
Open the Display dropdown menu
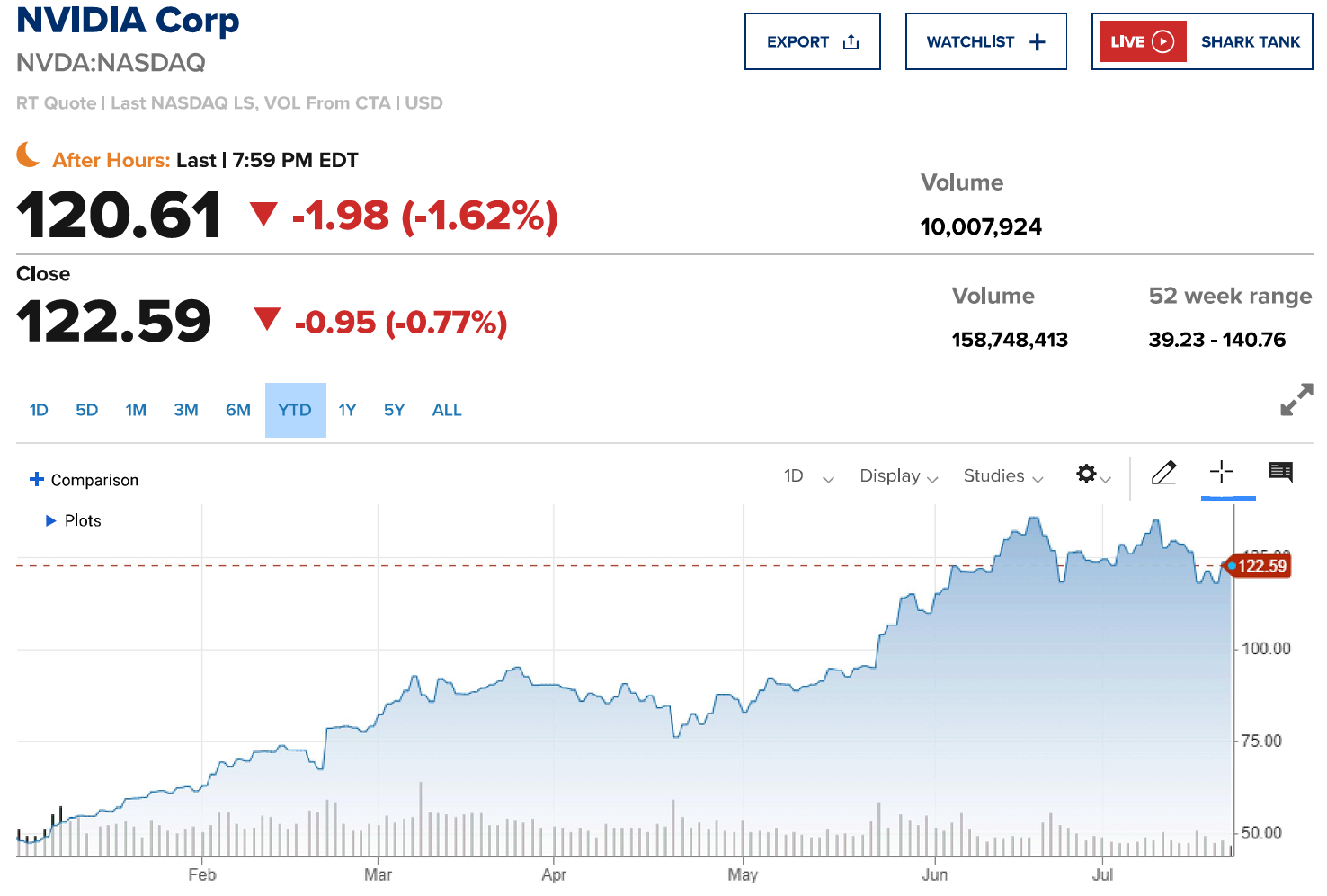click(898, 476)
